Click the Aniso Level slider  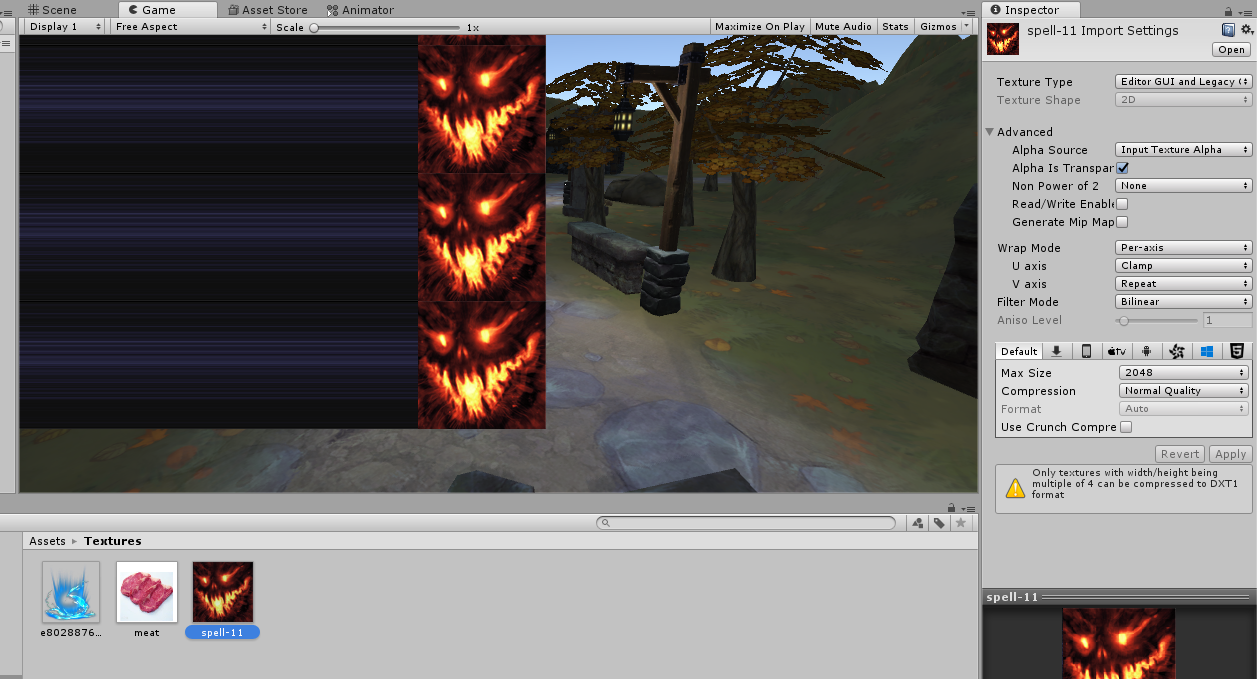[1157, 320]
